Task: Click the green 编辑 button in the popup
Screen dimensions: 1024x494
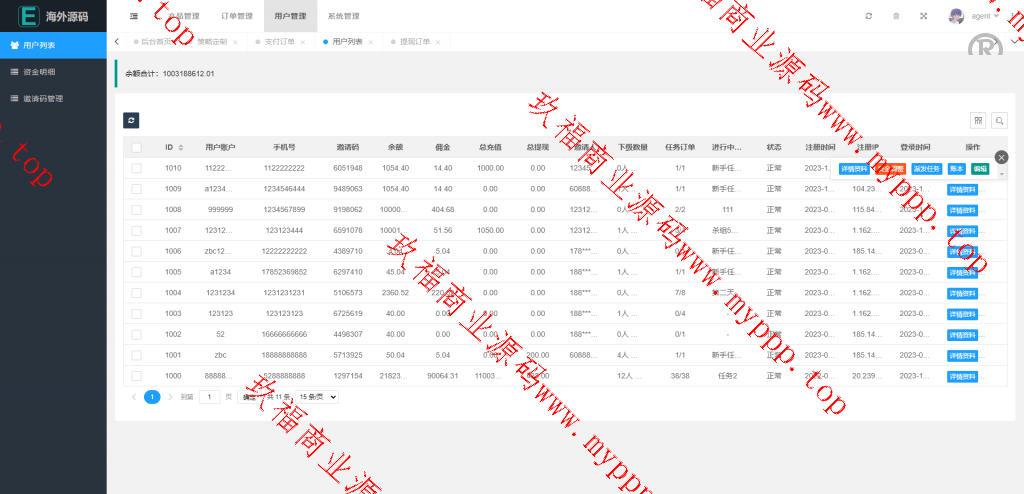Action: [x=980, y=169]
